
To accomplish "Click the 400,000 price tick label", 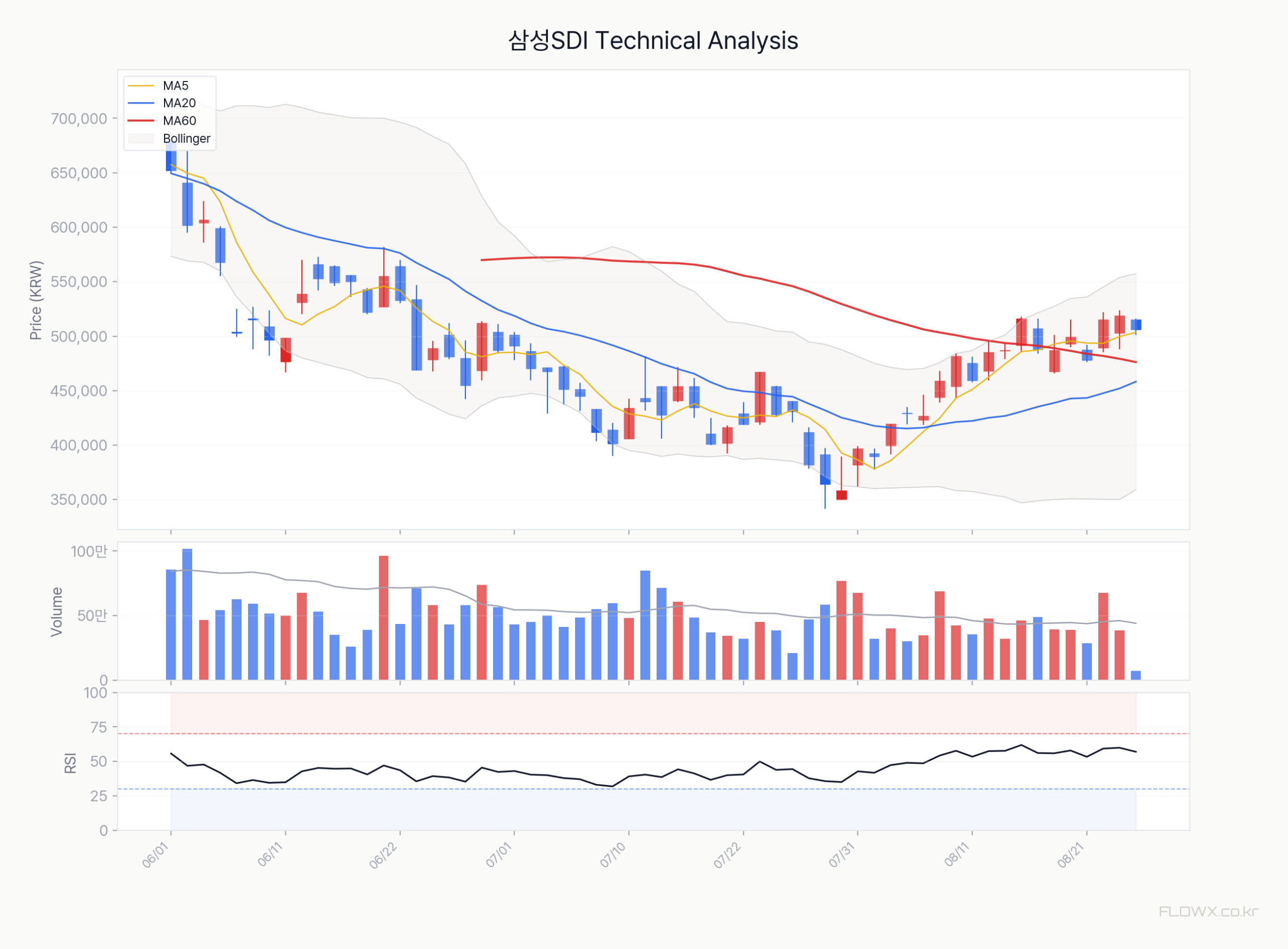I will [78, 445].
